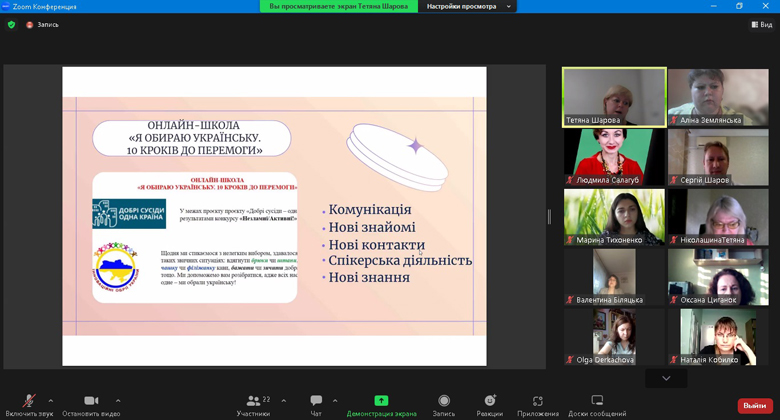
Task: Click the round Ukraine map logo
Action: pos(116,267)
